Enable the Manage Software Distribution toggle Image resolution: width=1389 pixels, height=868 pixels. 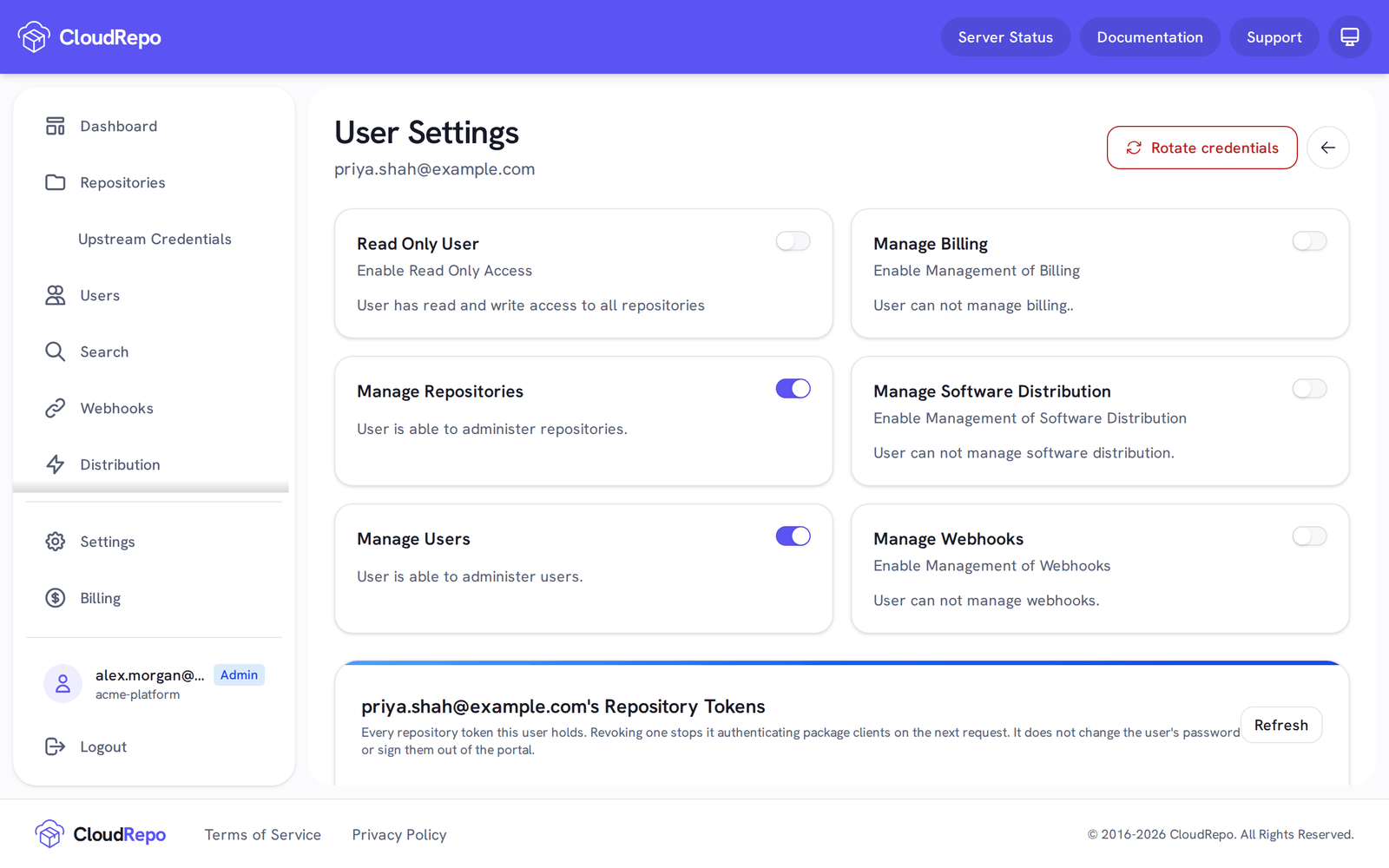(1309, 389)
